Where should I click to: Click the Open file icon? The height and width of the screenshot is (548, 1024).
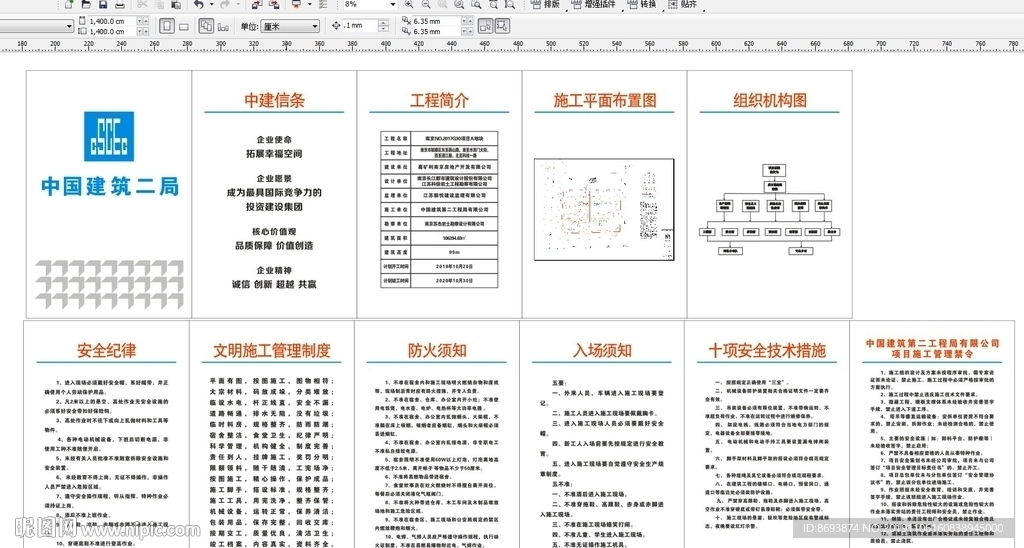point(86,5)
